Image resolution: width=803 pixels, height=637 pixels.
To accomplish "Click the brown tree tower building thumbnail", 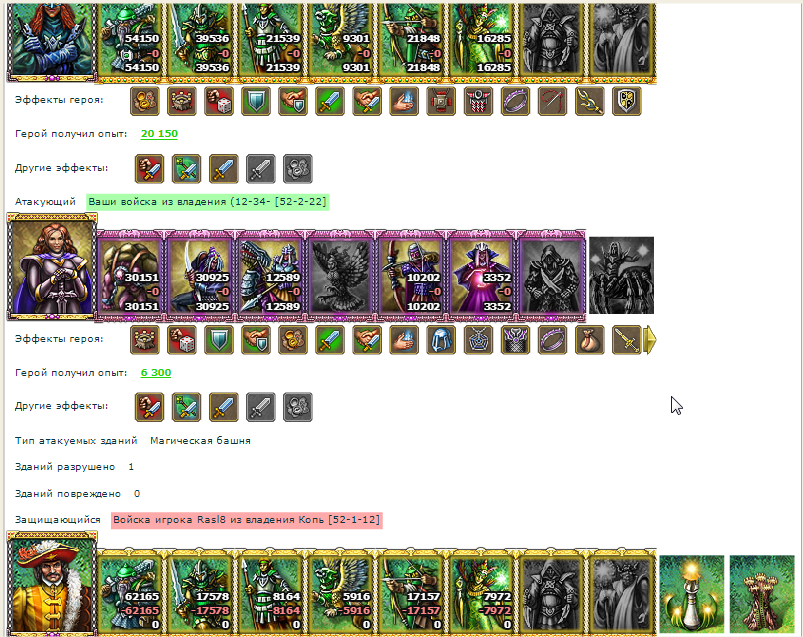I will pos(762,594).
